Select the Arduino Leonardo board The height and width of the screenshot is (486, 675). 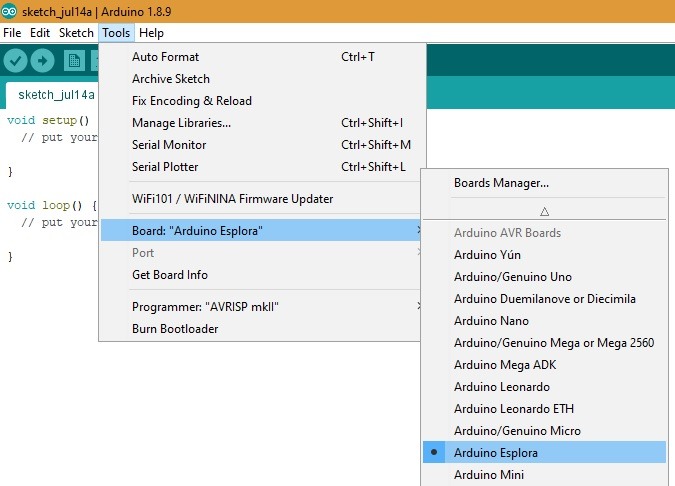tap(544, 387)
